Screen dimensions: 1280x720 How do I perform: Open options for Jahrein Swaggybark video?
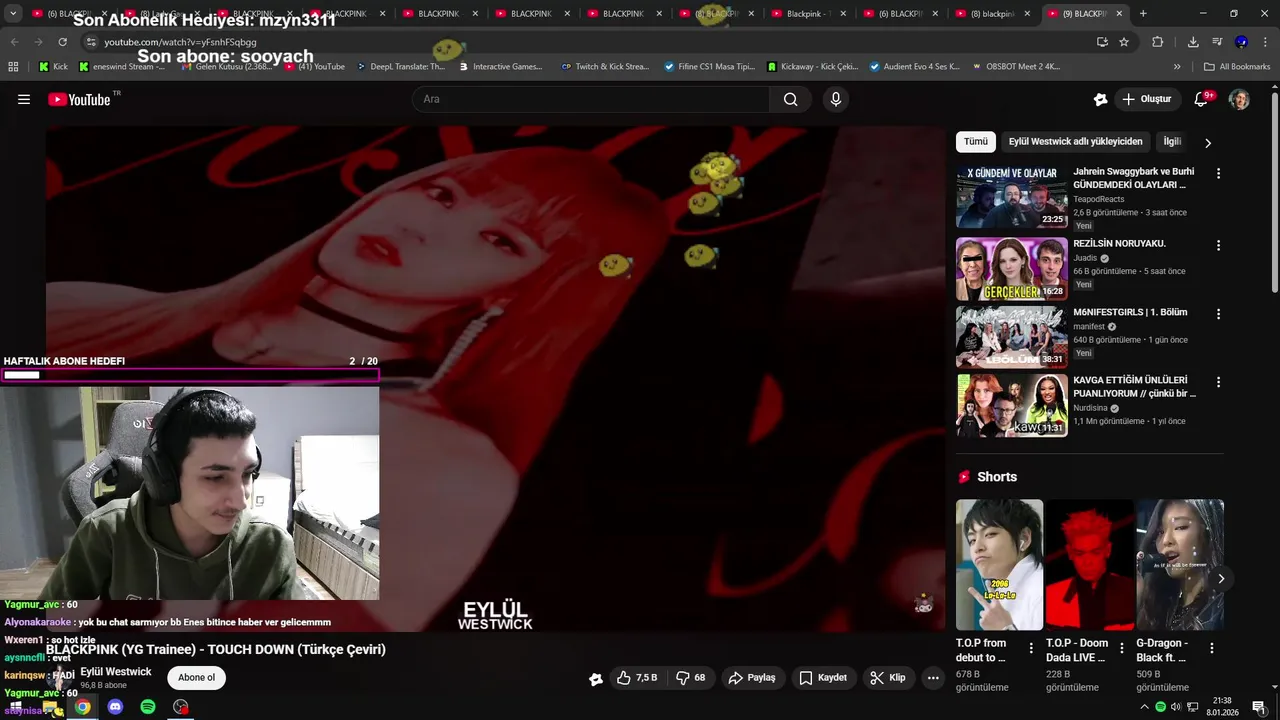pos(1218,174)
